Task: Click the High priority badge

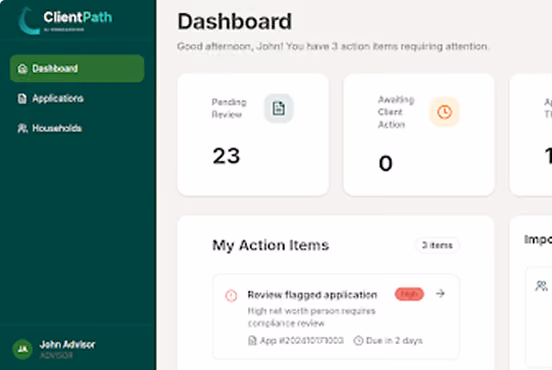Action: click(x=409, y=294)
